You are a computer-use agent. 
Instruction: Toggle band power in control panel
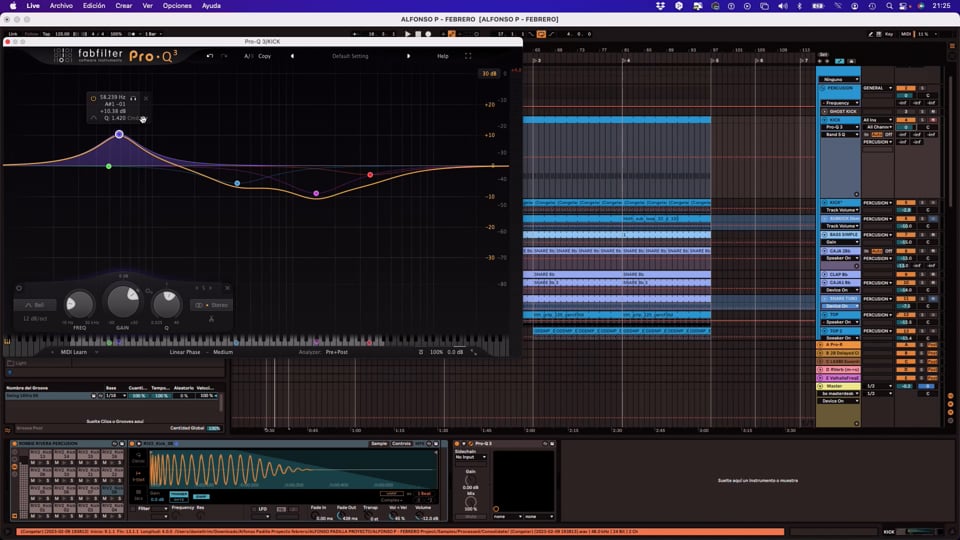tap(19, 288)
